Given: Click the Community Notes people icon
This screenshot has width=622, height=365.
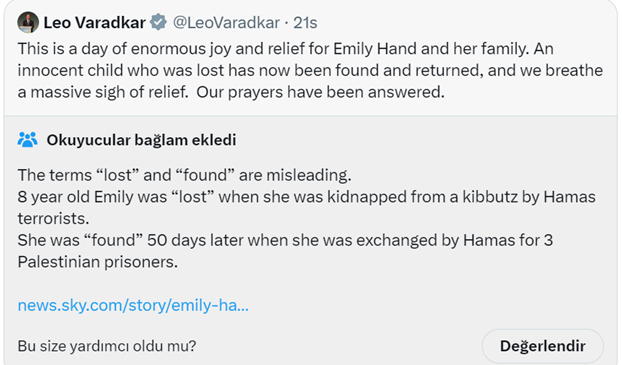Looking at the screenshot, I should pyautogui.click(x=28, y=140).
